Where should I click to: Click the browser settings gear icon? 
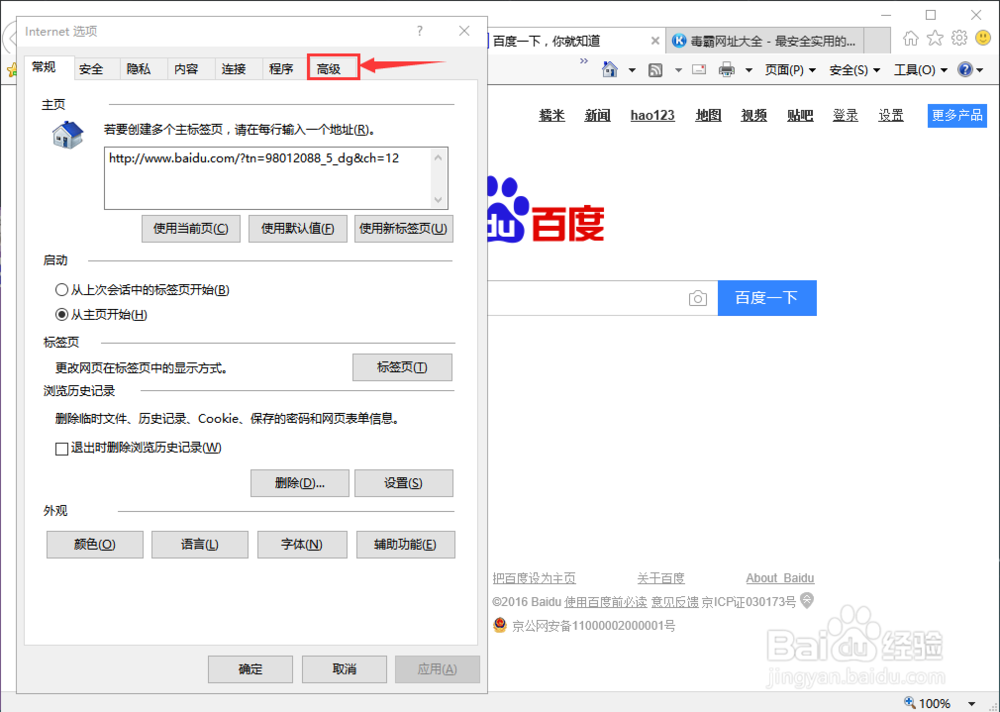point(958,36)
